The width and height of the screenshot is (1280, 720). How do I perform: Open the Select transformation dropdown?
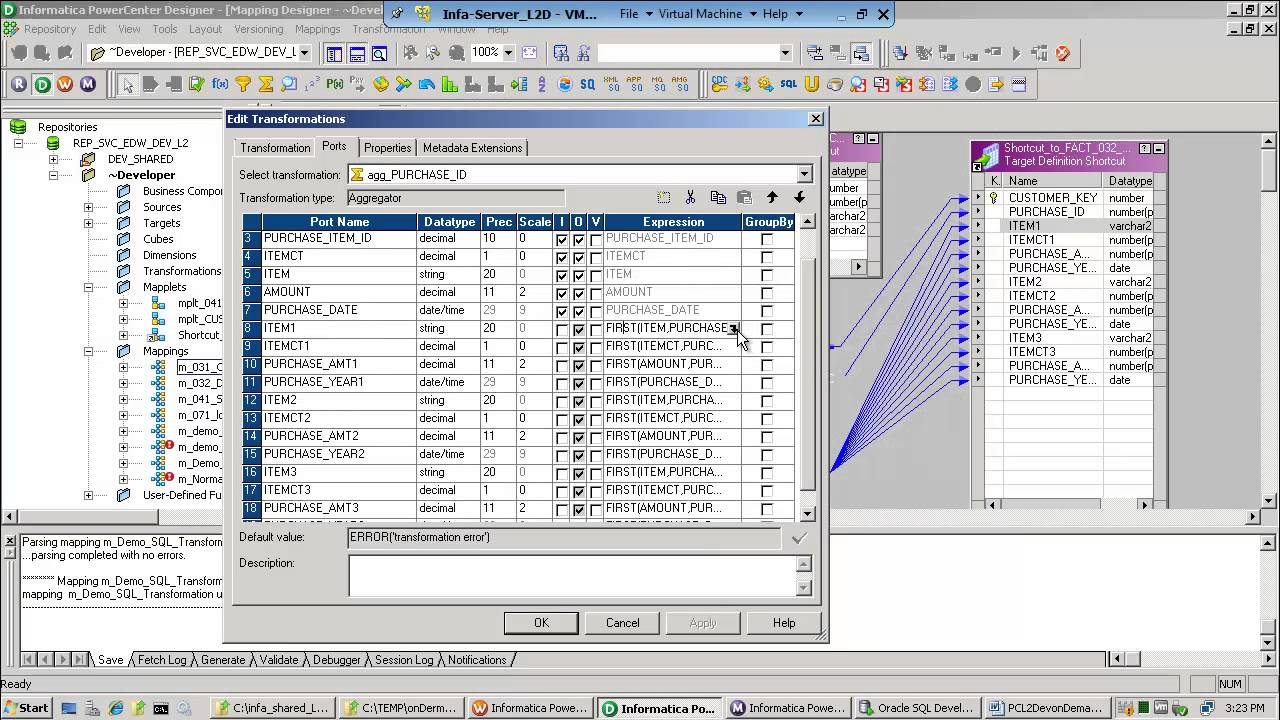tap(803, 175)
